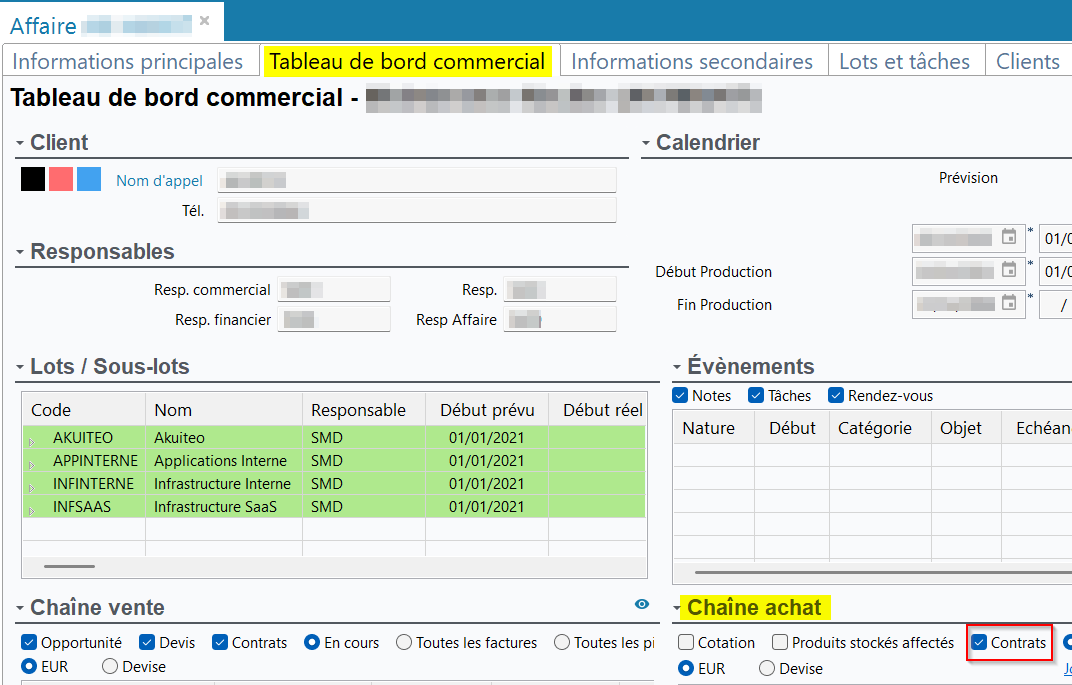Enable the Cotation checkbox
This screenshot has width=1072, height=685.
(686, 643)
